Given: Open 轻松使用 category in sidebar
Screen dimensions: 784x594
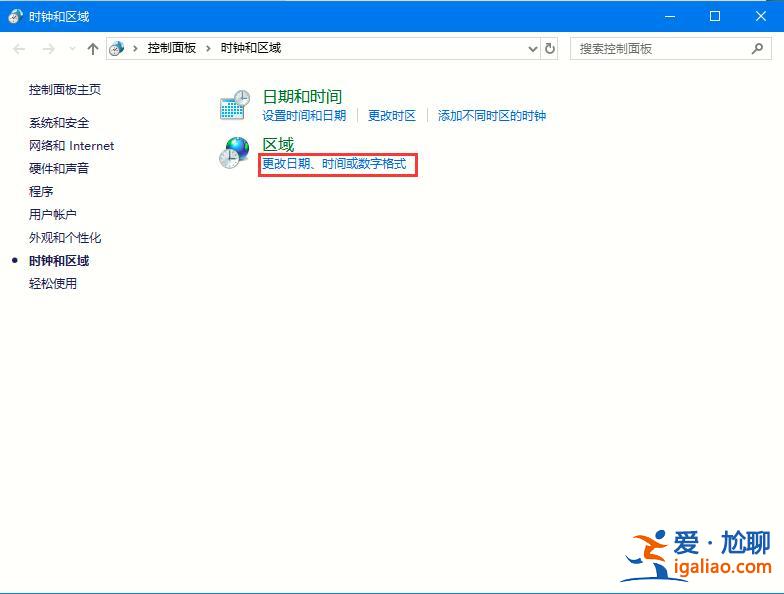Looking at the screenshot, I should (x=53, y=284).
